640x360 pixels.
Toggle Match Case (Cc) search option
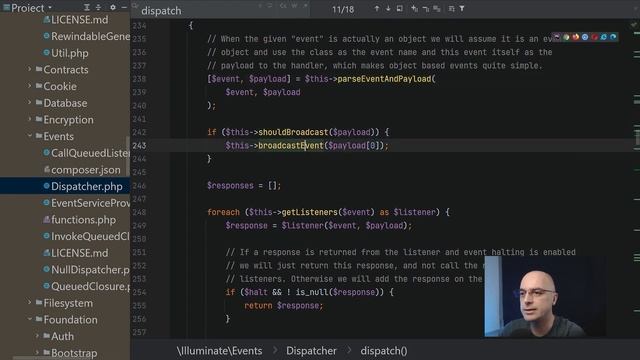[283, 6]
